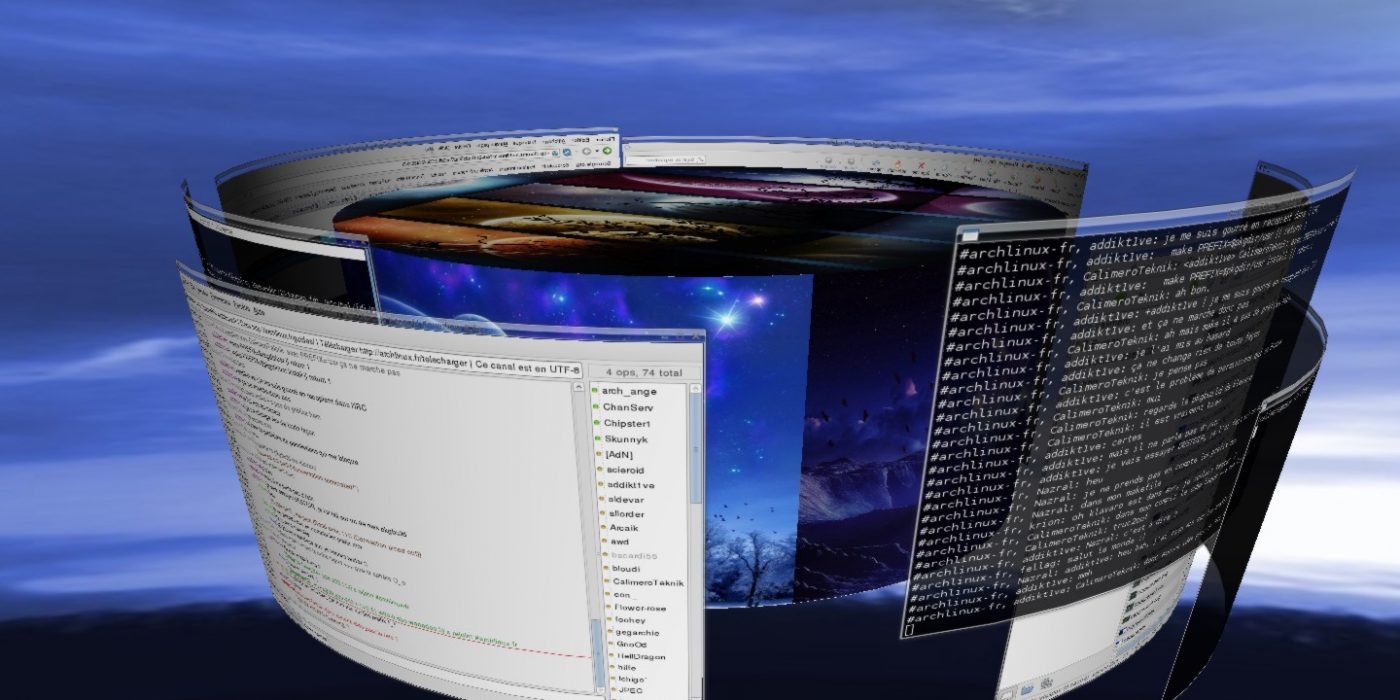Screen dimensions: 1400x700
Task: Click the folder icon in the bottom panel
Action: point(1028,689)
